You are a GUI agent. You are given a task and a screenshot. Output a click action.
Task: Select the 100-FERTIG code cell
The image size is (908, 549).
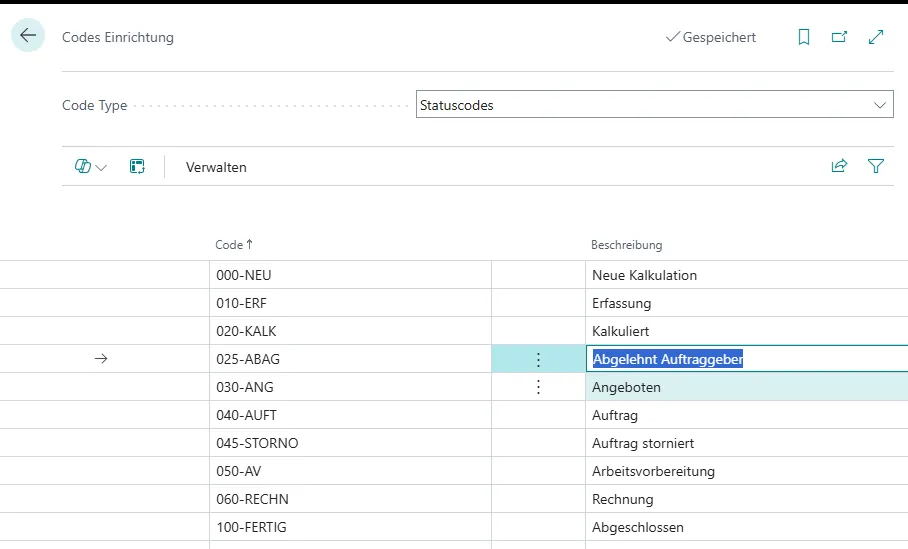click(x=350, y=528)
